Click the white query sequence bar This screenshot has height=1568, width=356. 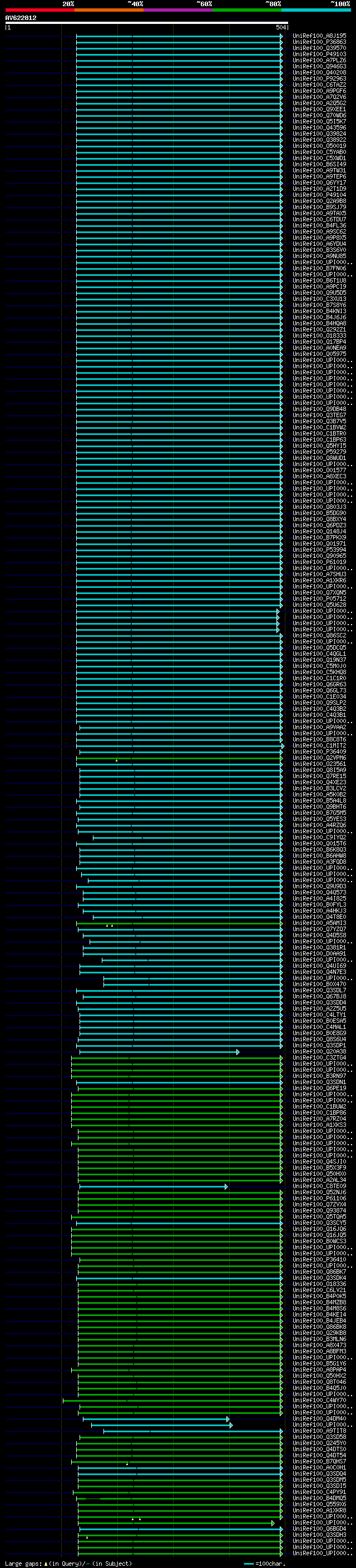tap(147, 22)
